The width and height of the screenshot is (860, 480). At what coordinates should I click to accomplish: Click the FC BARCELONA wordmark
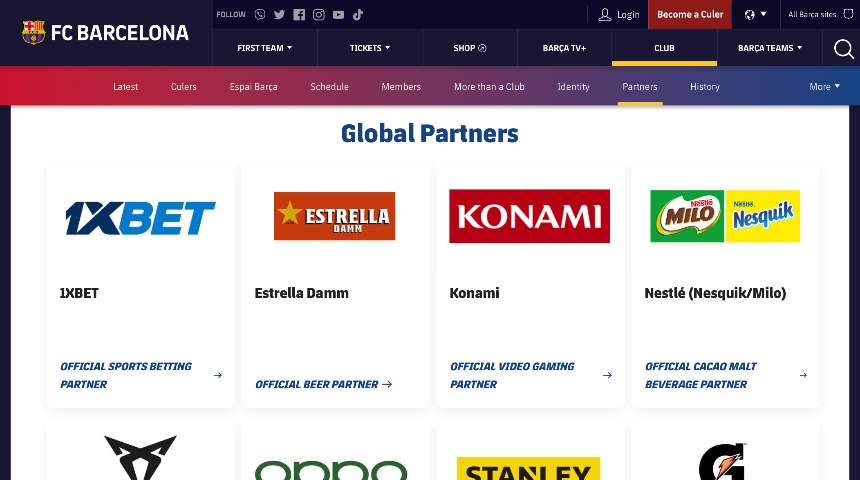pos(120,33)
